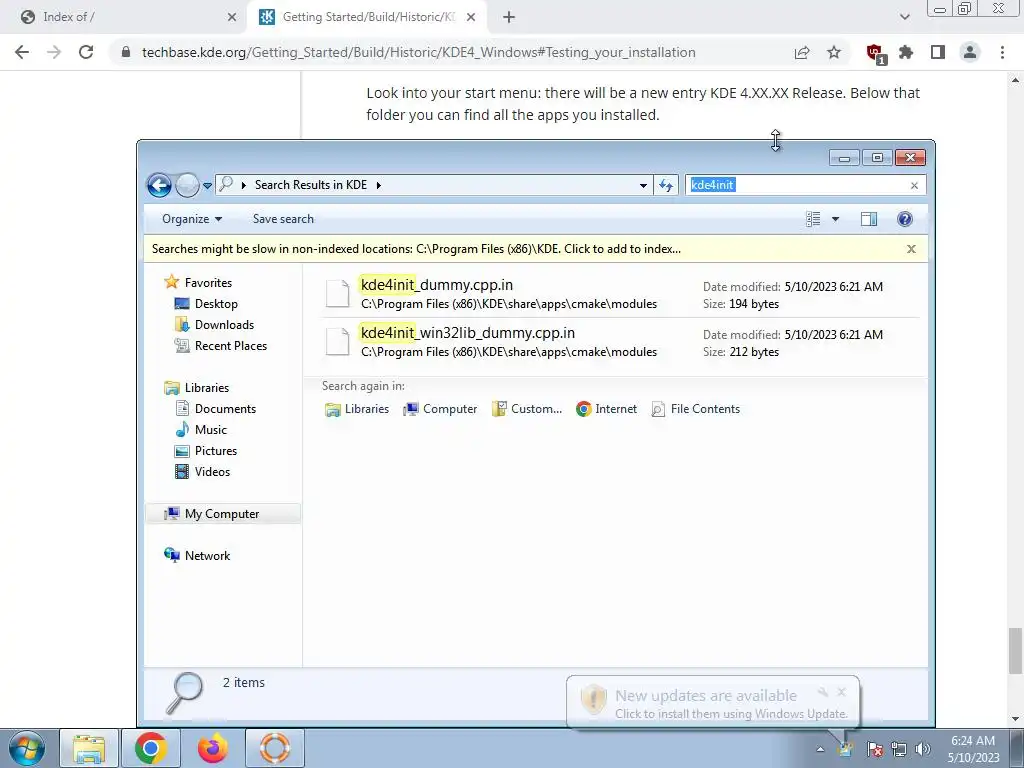Click Search Results in KDE breadcrumb
This screenshot has width=1024, height=768.
tap(311, 185)
